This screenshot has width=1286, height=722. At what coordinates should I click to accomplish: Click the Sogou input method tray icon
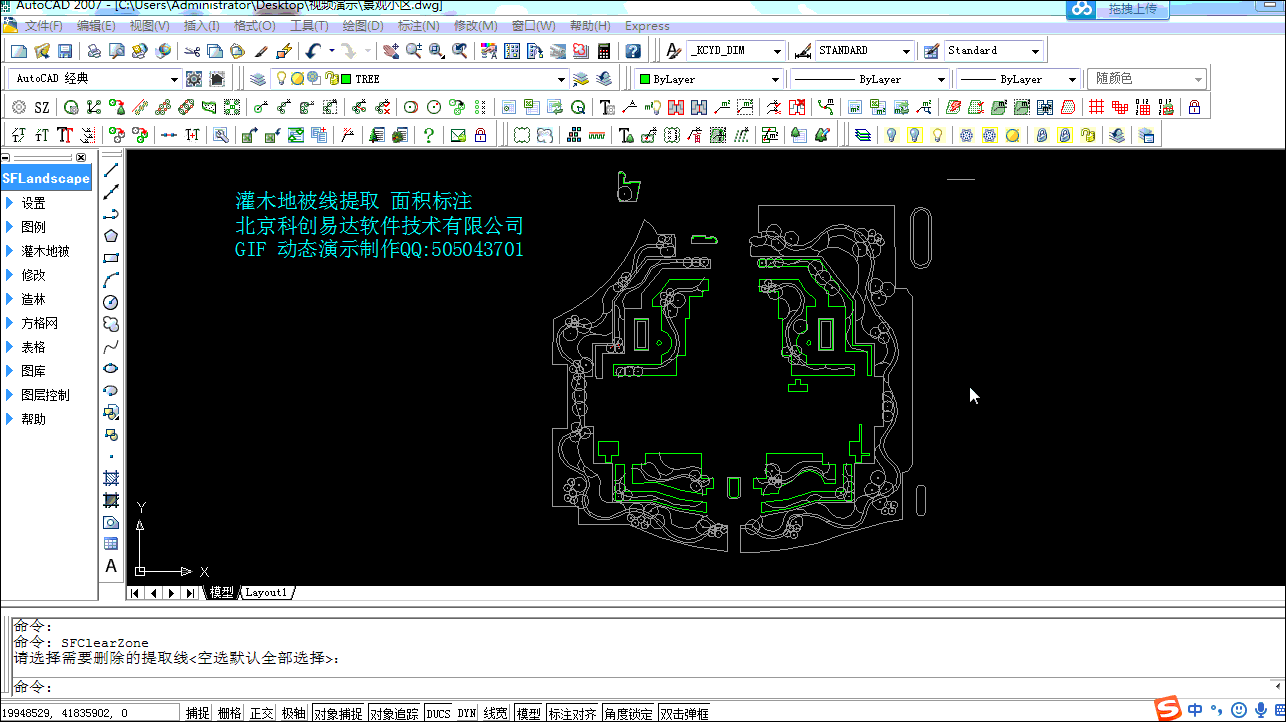tap(1168, 710)
